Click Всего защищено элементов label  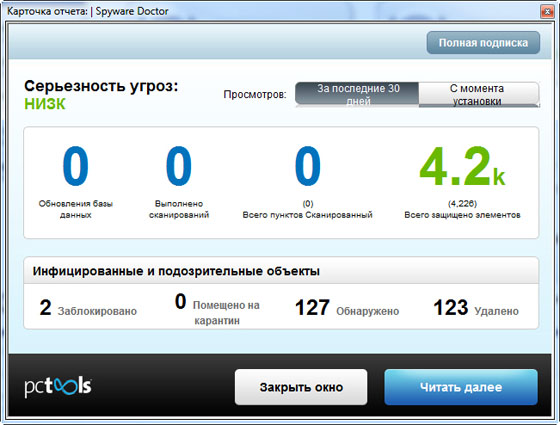point(462,215)
